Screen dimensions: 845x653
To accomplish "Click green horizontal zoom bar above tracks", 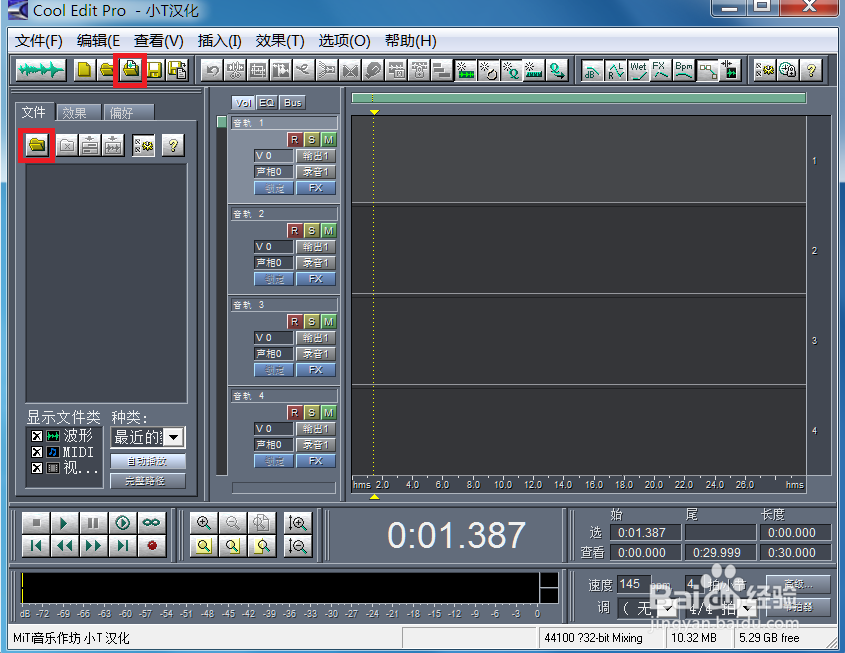I will click(x=579, y=98).
